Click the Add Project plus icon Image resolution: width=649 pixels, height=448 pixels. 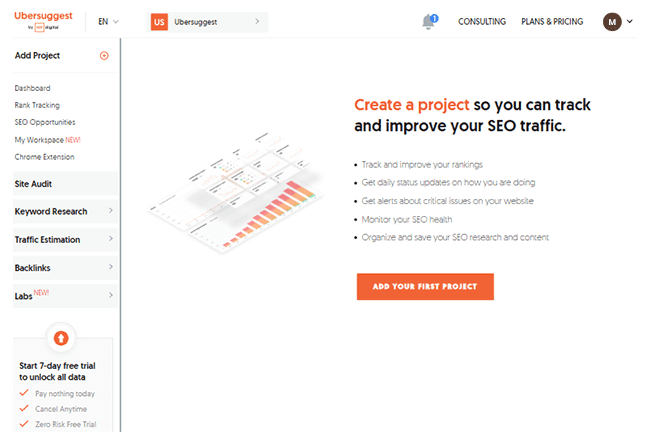click(x=104, y=55)
